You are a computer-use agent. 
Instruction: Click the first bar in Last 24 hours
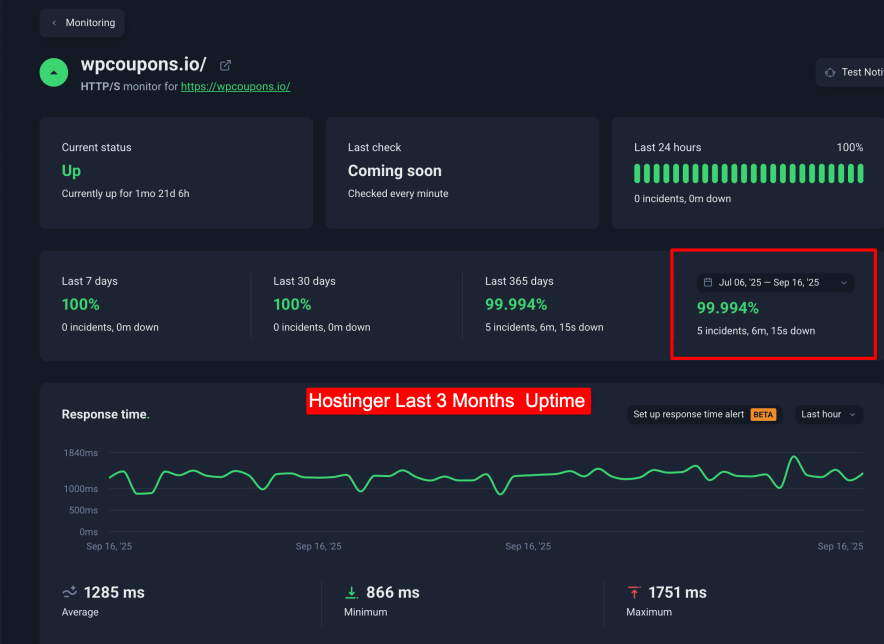tap(638, 173)
